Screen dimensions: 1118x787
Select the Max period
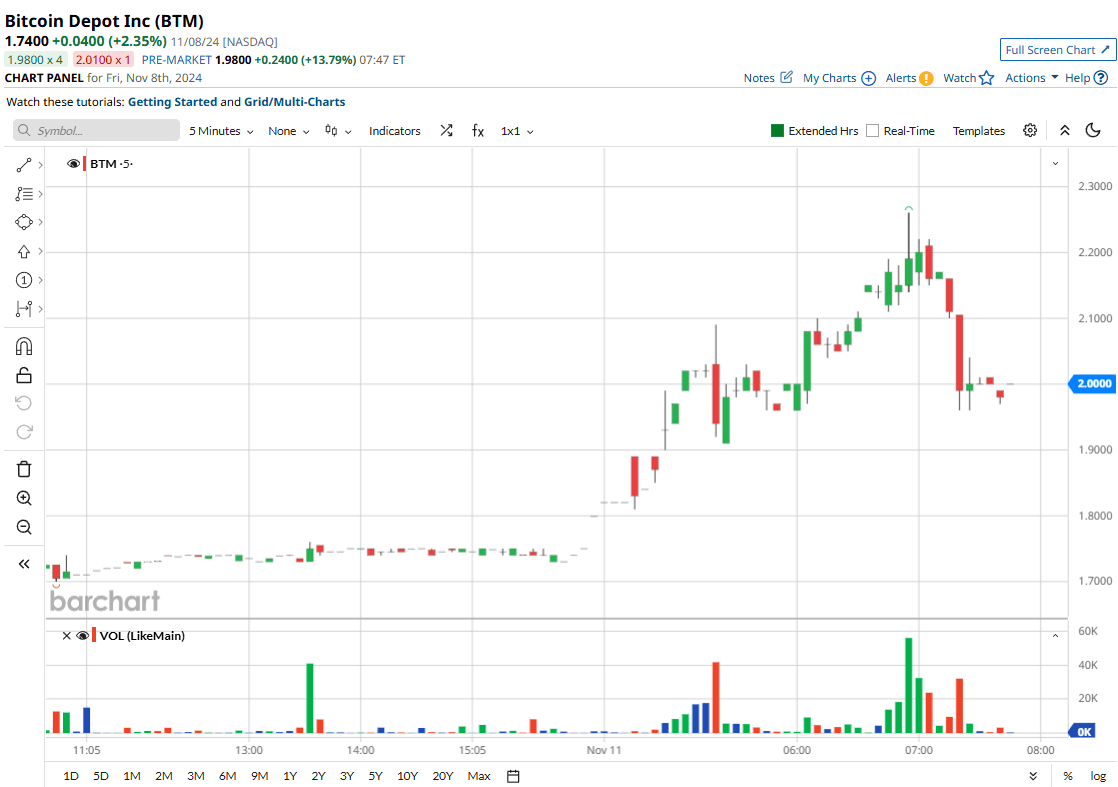click(478, 776)
